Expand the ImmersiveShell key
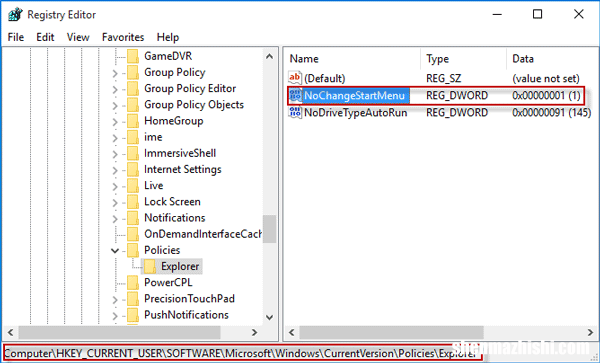 (x=115, y=153)
